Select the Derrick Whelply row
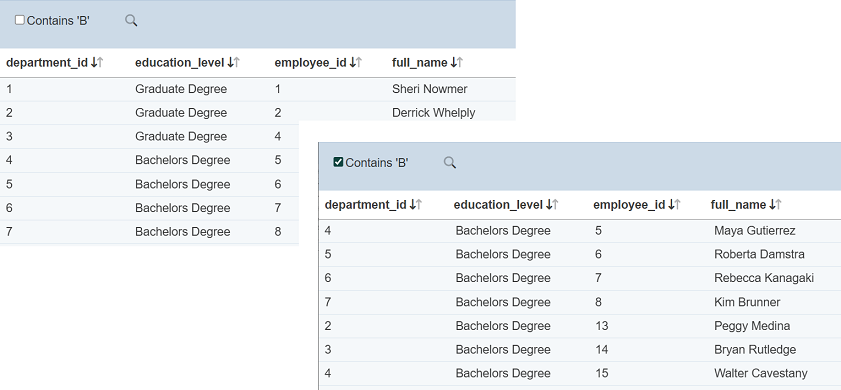 pos(257,113)
